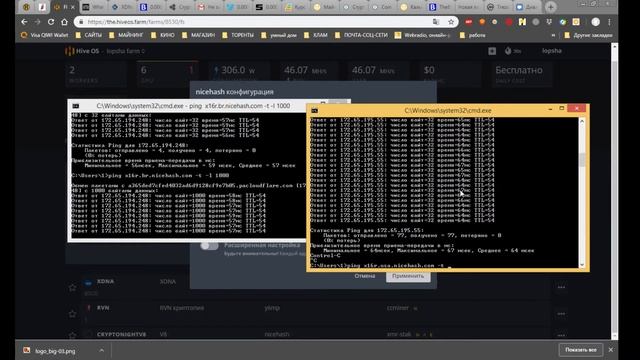This screenshot has width=640, height=360.
Task: Click the ccminer label in RVN row
Action: pos(398,308)
